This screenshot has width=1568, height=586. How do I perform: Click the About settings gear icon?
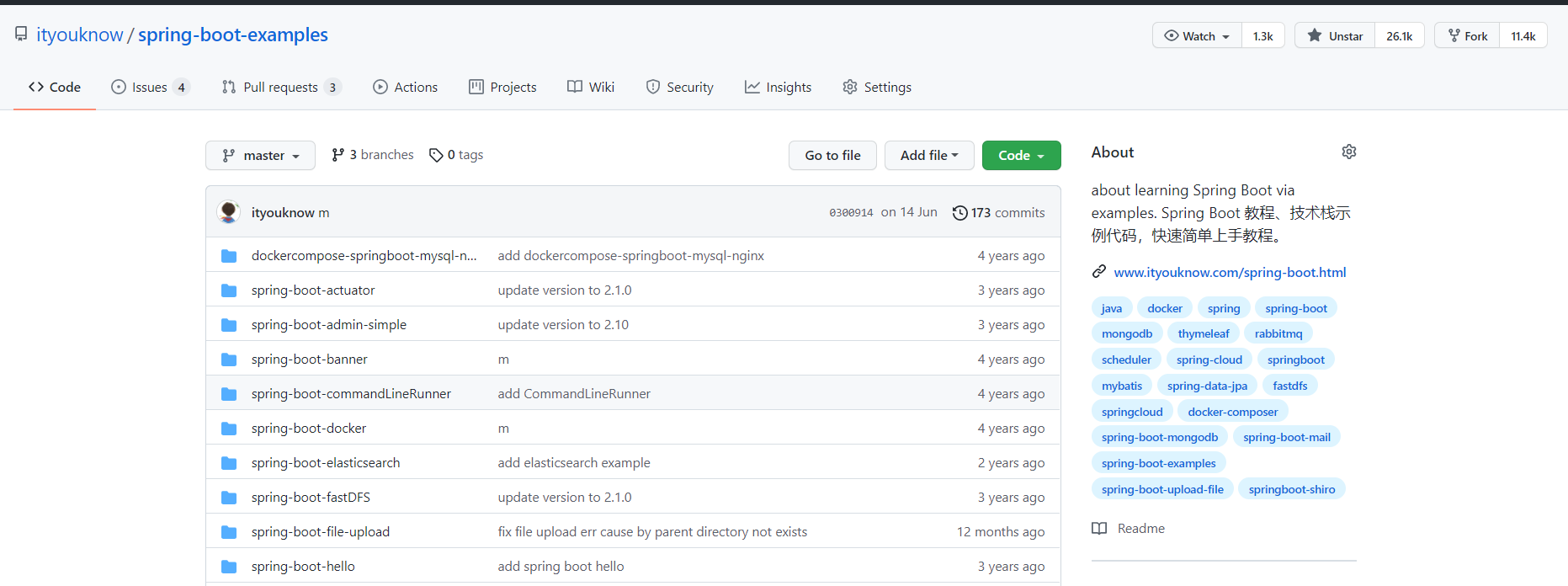(x=1348, y=152)
